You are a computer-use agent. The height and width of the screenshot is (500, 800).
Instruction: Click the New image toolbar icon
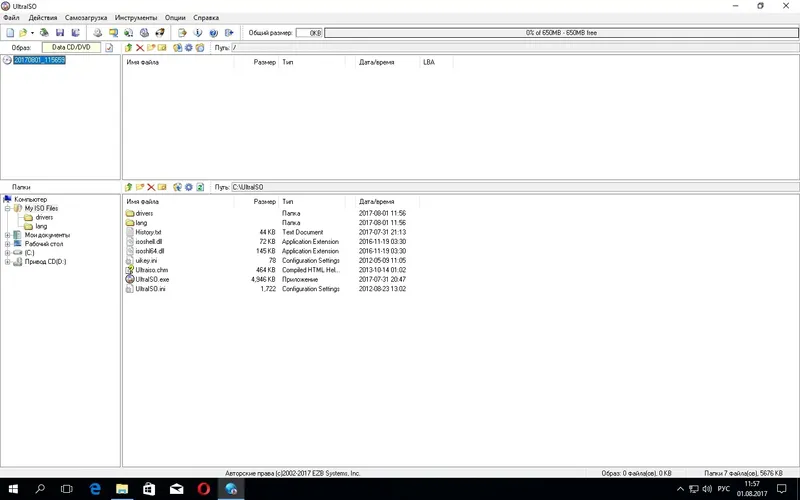point(10,33)
